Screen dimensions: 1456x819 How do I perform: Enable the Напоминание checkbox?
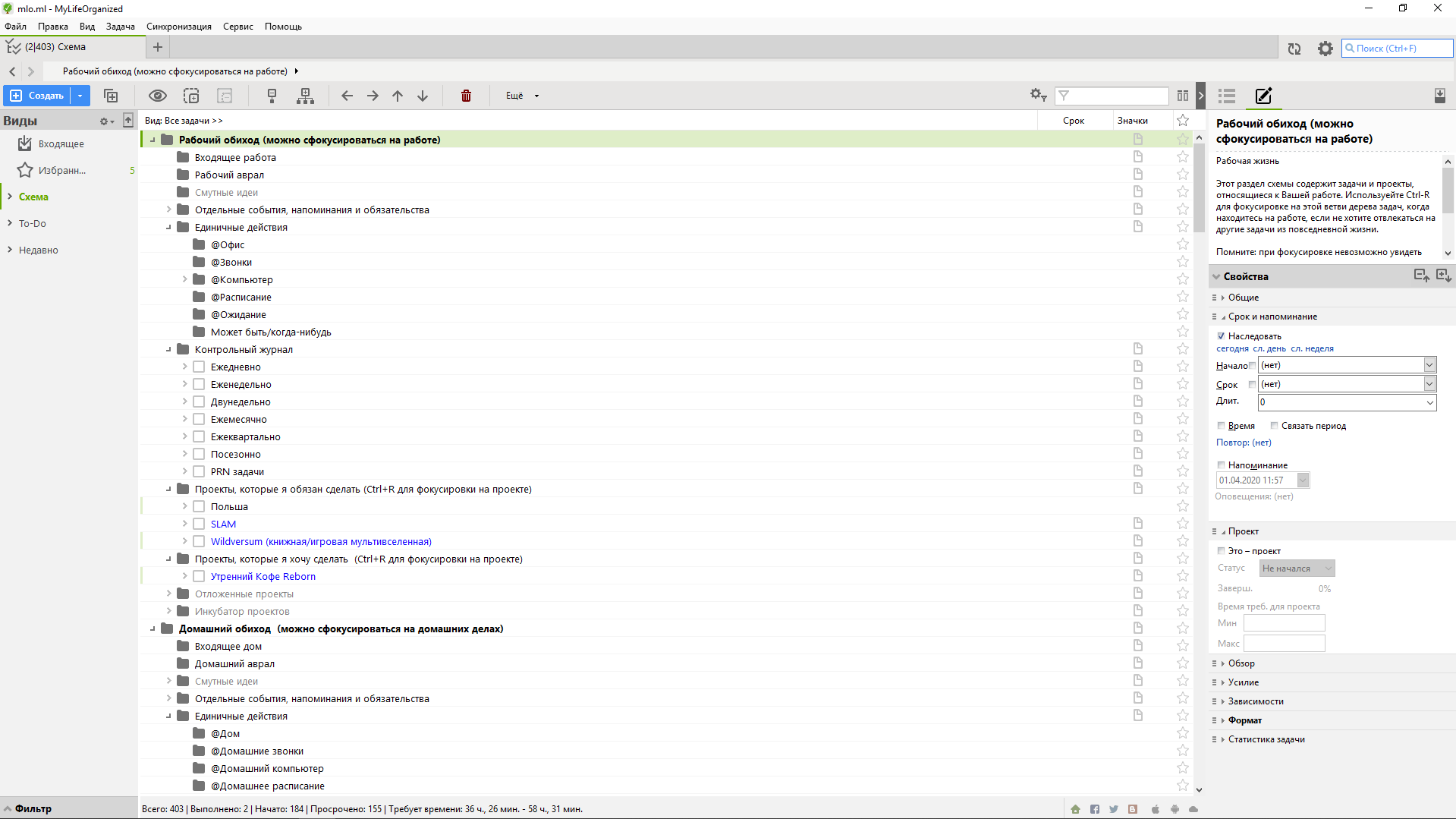pos(1221,465)
